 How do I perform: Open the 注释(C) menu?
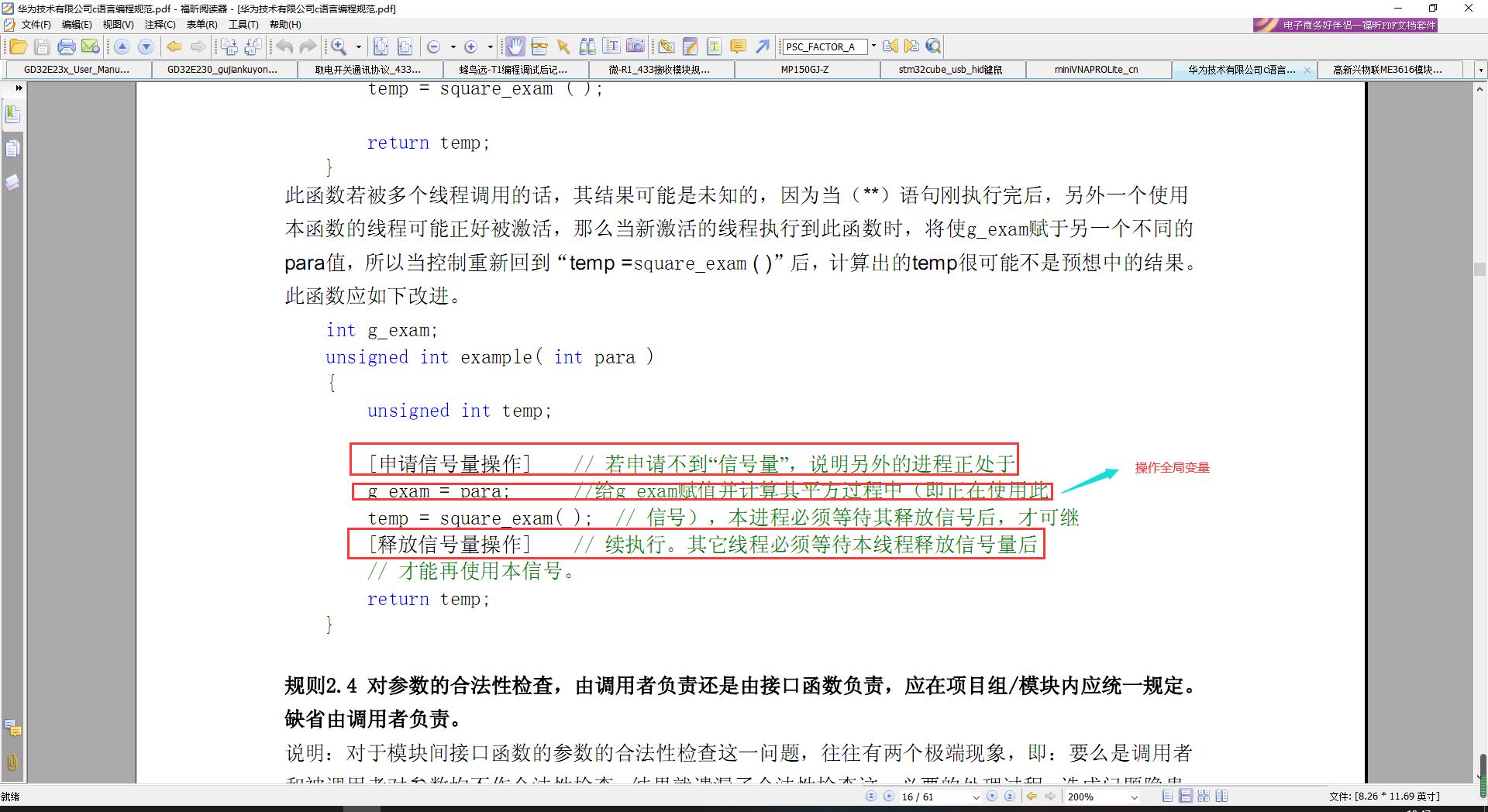160,25
